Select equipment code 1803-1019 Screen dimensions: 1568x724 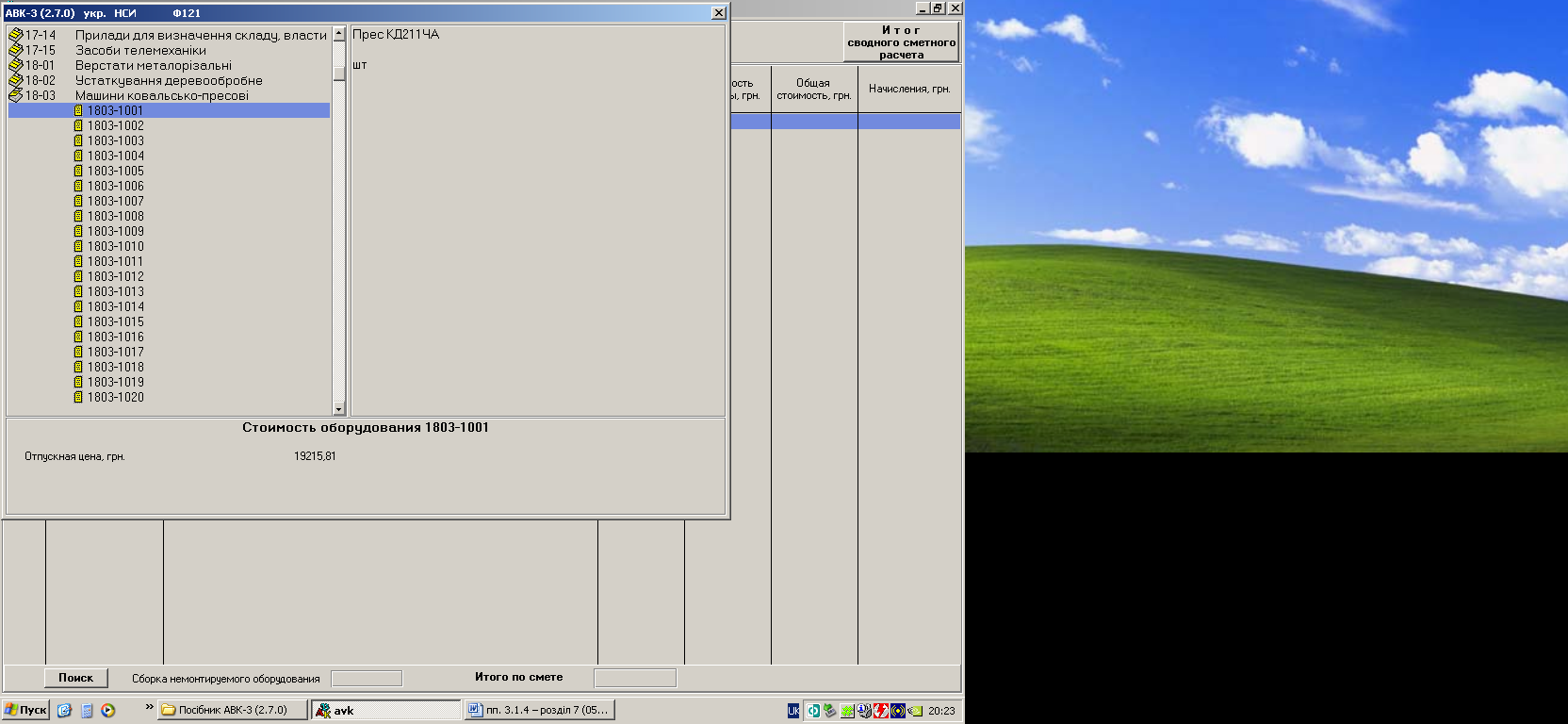pos(115,382)
